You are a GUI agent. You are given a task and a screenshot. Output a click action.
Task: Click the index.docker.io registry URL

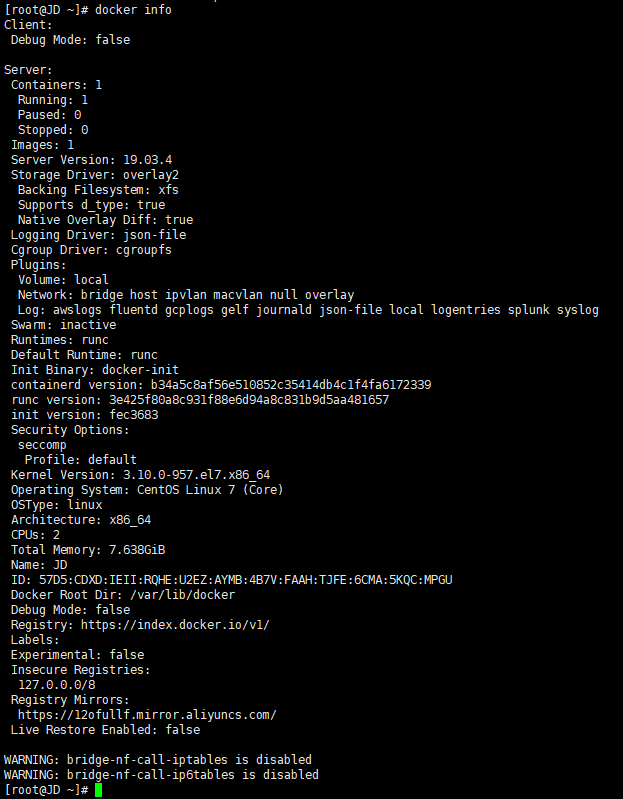click(x=169, y=625)
